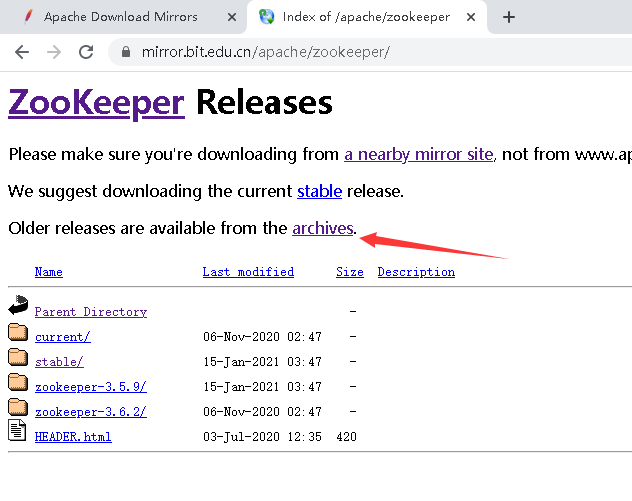Go back to the previous page
The width and height of the screenshot is (632, 501).
22,52
